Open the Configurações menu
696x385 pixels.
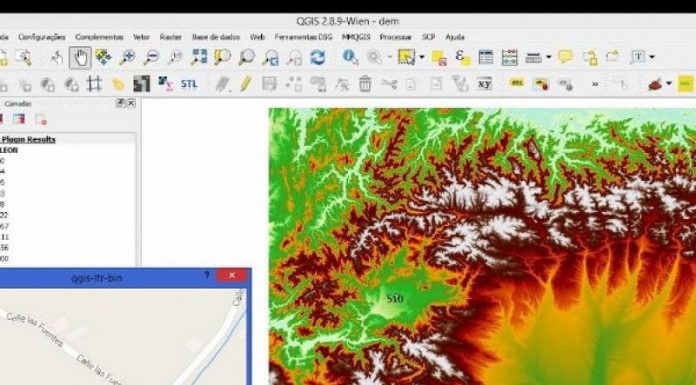pyautogui.click(x=42, y=37)
